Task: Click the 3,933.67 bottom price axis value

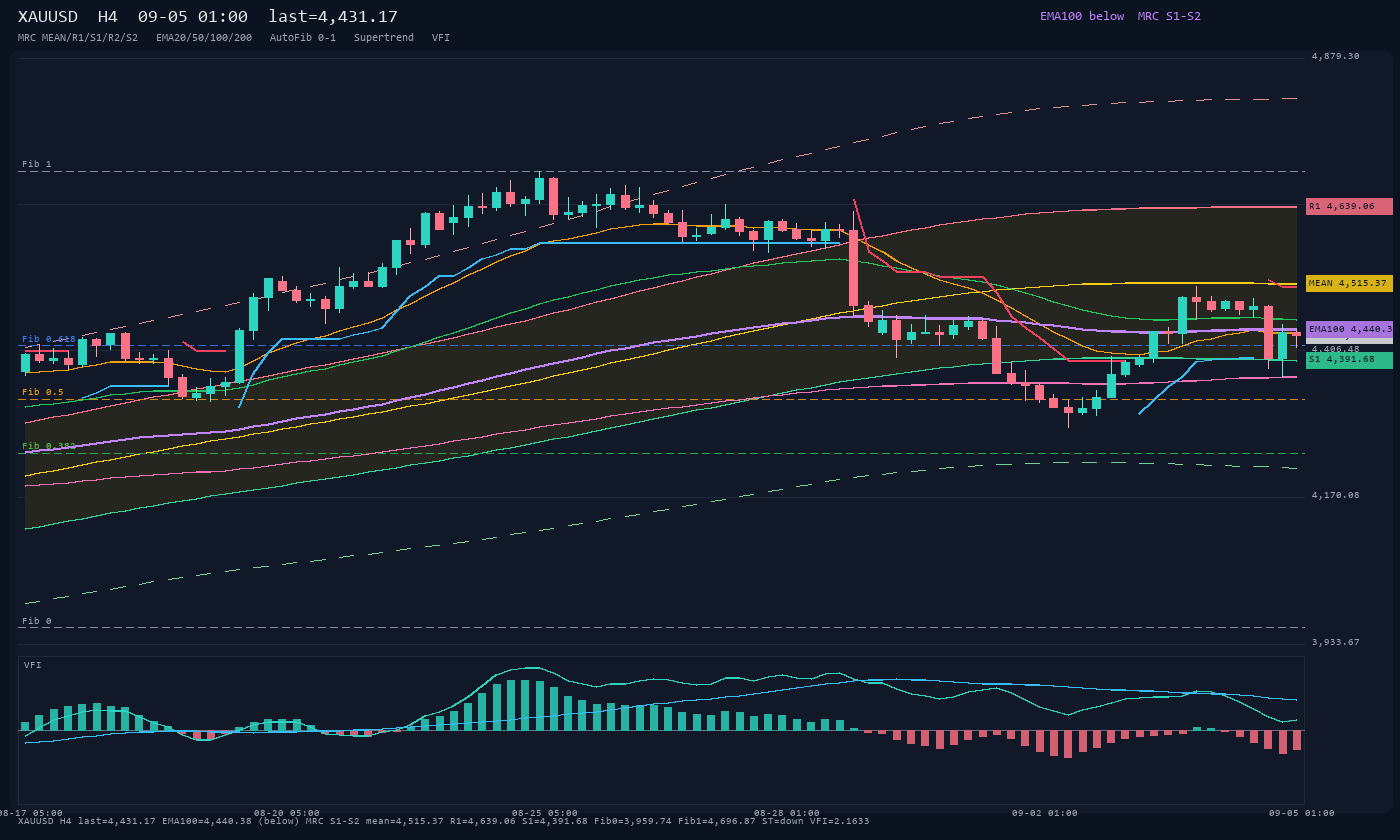Action: 1335,643
